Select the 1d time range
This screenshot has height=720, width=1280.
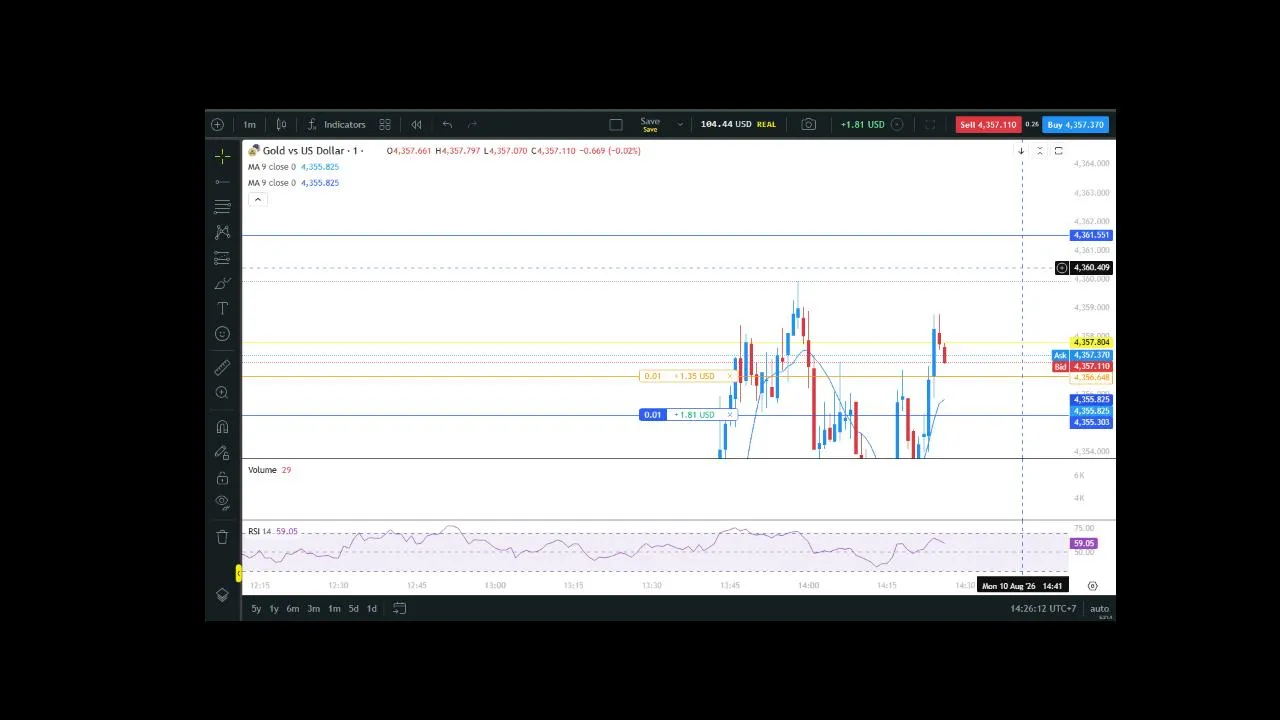(372, 609)
